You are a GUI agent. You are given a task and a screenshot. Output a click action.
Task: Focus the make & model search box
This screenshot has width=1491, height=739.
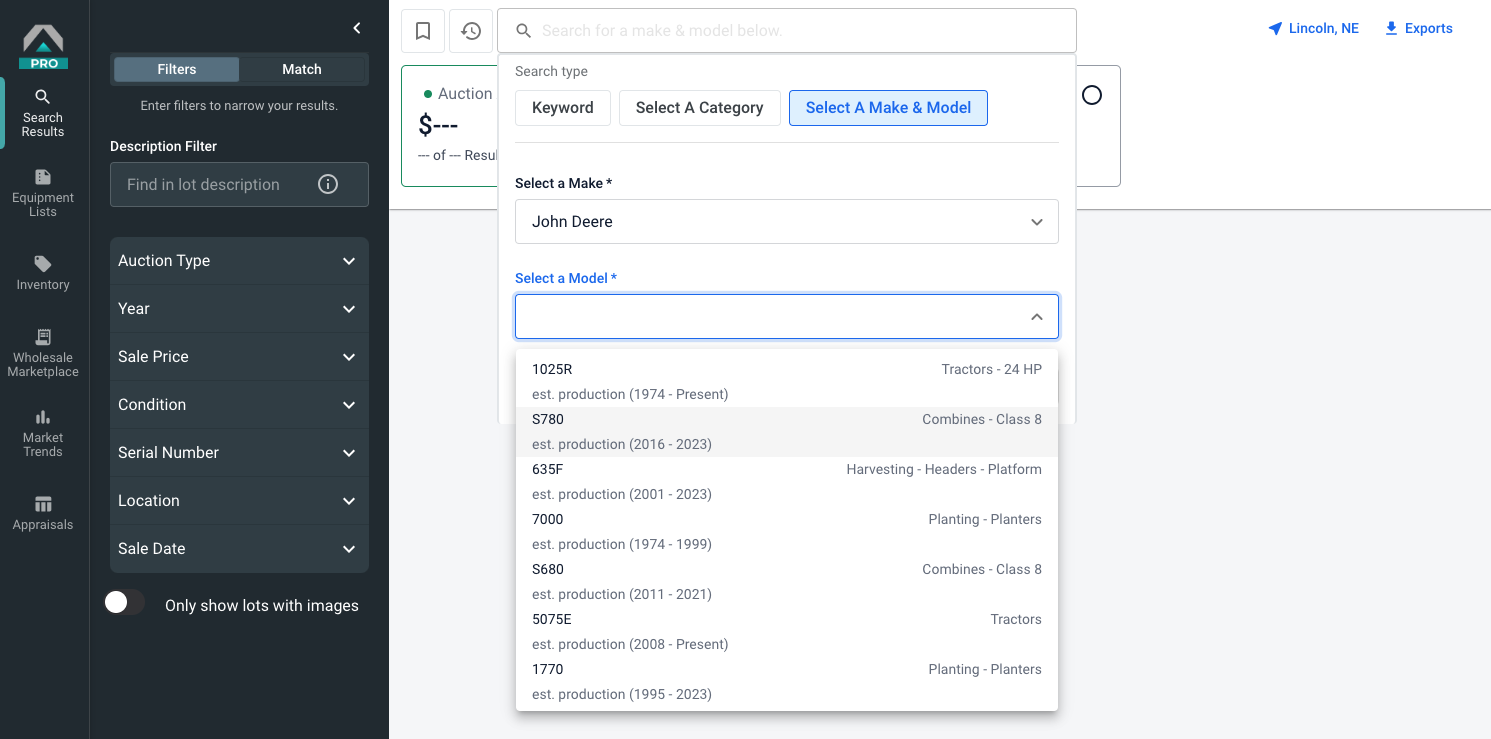pyautogui.click(x=787, y=31)
